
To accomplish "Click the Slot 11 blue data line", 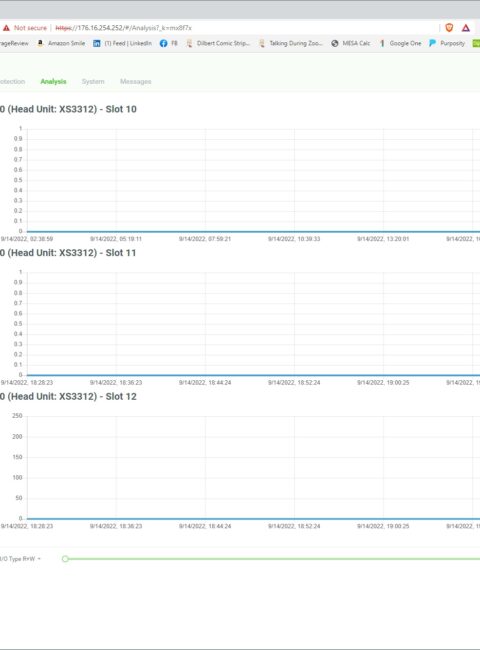I will (253, 375).
